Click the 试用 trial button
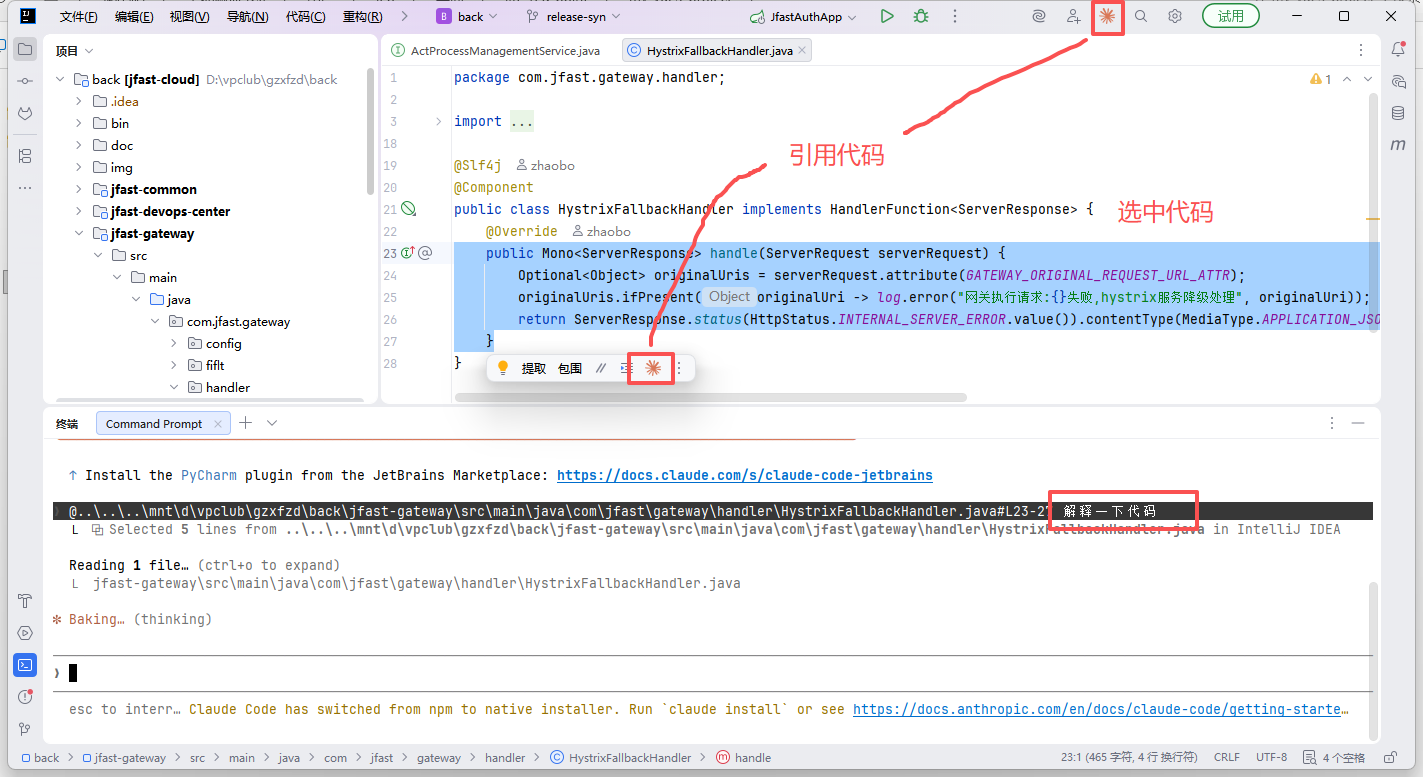Screen dimensions: 1423x777 coord(1230,16)
